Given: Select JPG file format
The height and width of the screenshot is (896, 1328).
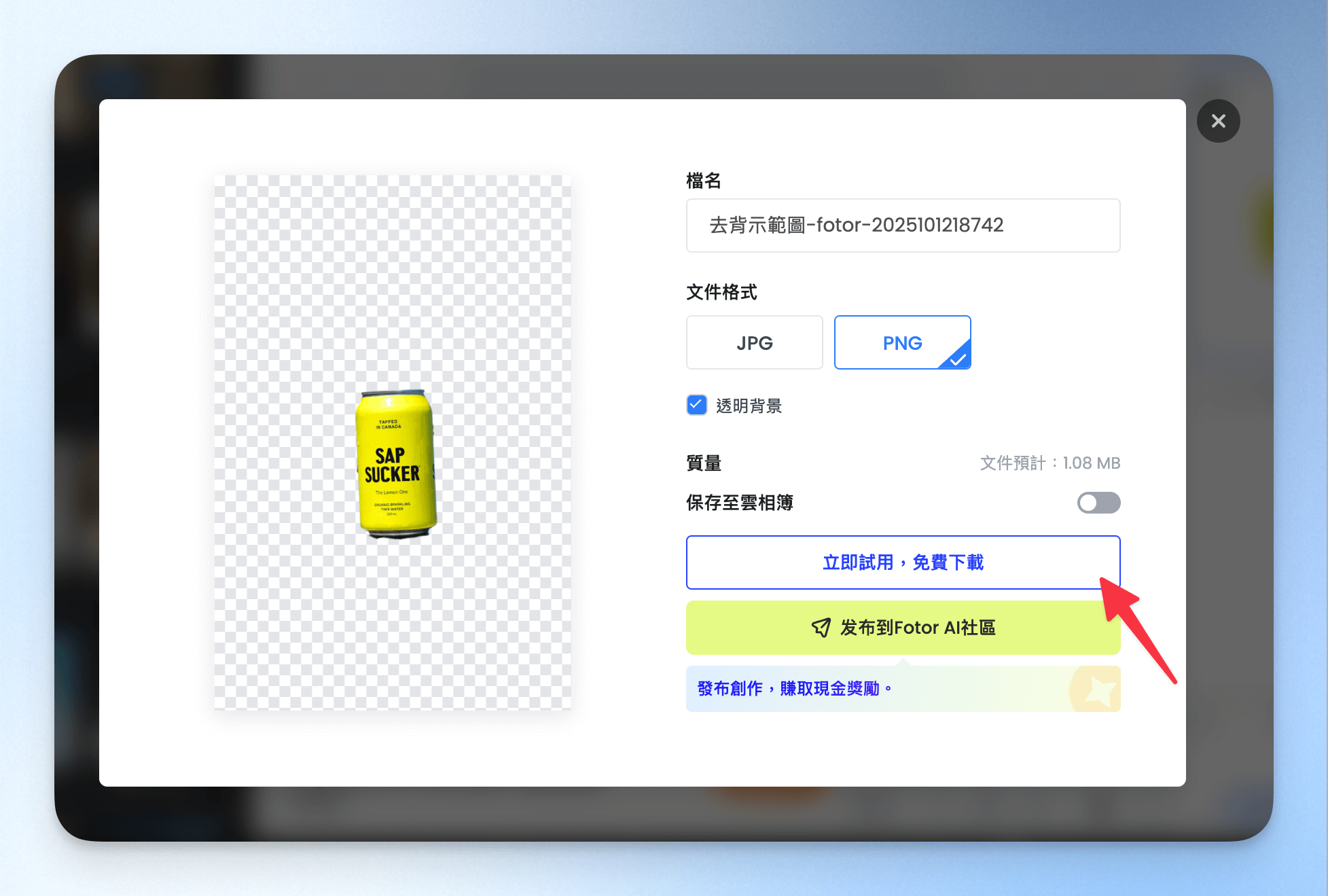Looking at the screenshot, I should (x=754, y=343).
